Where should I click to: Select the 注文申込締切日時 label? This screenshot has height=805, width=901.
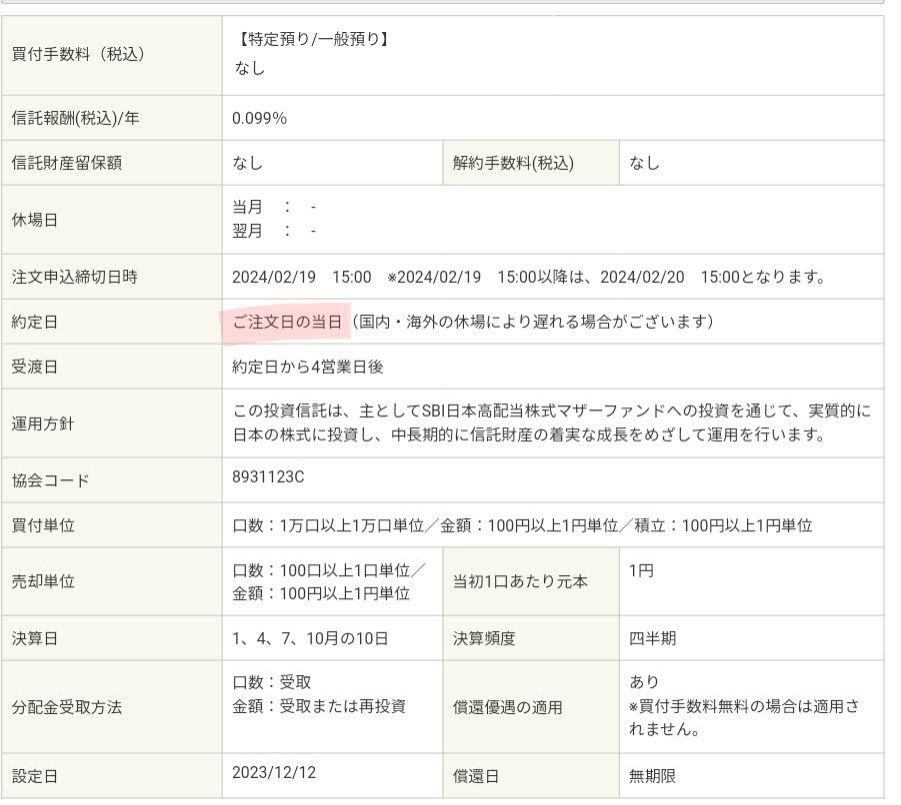pyautogui.click(x=75, y=277)
